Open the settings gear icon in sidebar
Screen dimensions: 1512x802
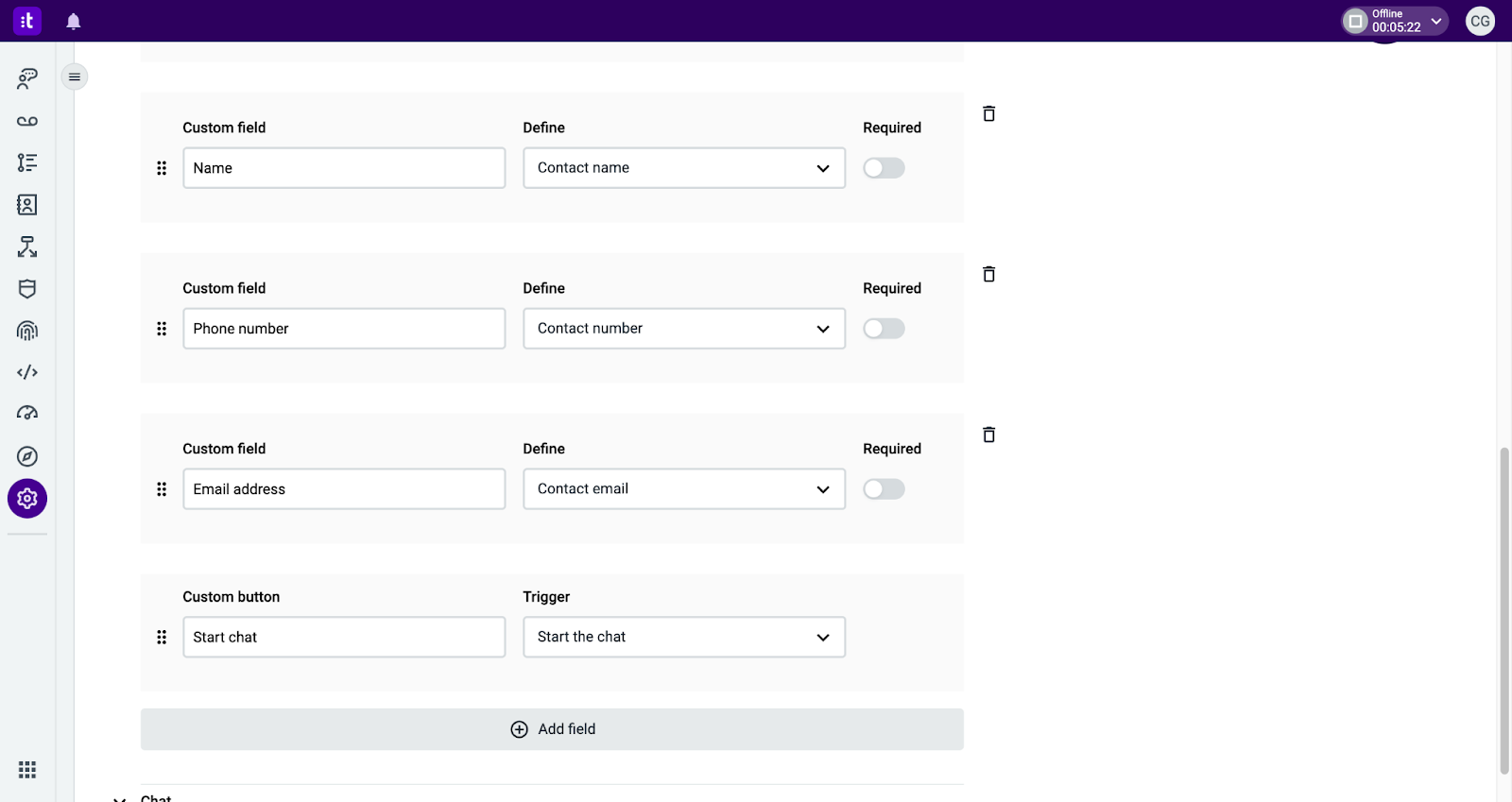click(x=27, y=498)
